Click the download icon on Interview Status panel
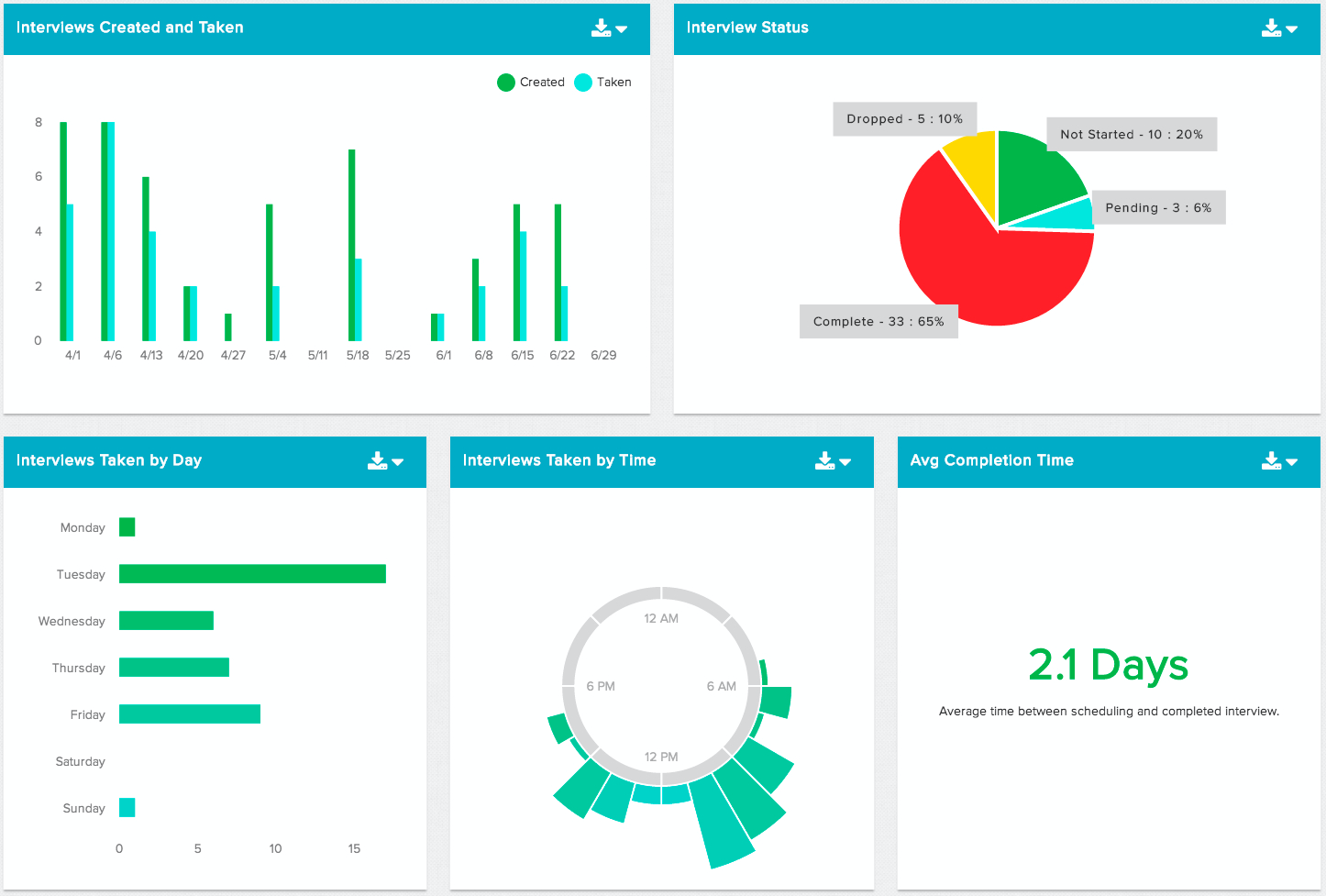The height and width of the screenshot is (896, 1326). [x=1271, y=27]
